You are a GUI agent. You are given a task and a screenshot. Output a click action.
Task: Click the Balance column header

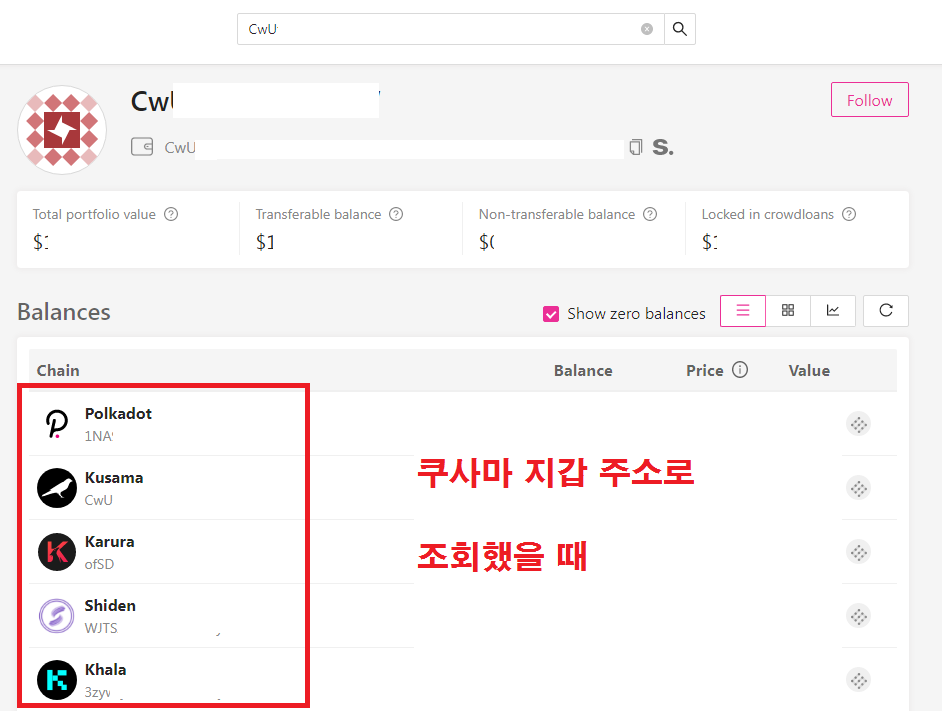(x=583, y=370)
